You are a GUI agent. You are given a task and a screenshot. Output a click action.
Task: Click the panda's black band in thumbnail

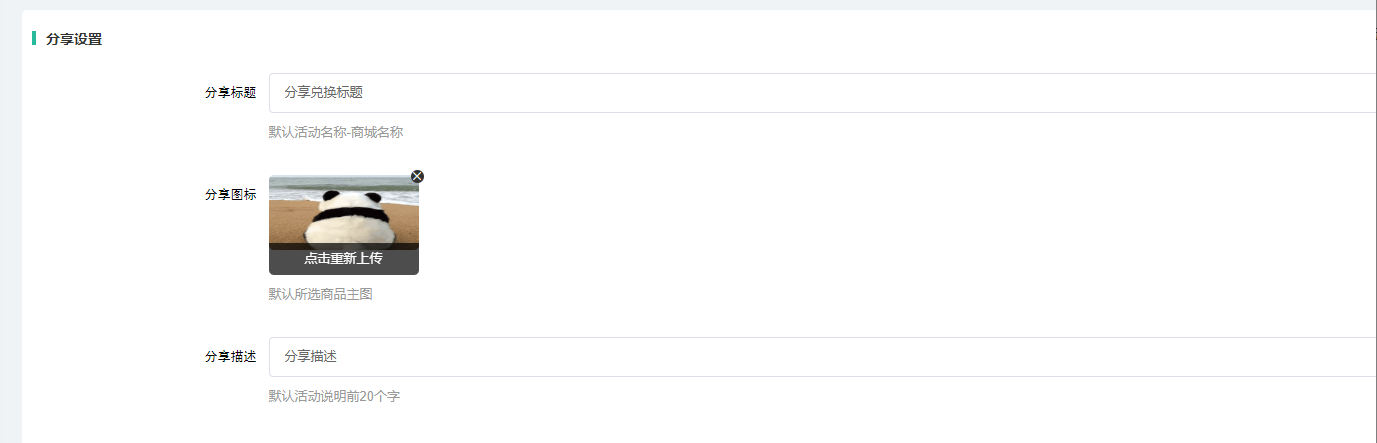(x=343, y=215)
